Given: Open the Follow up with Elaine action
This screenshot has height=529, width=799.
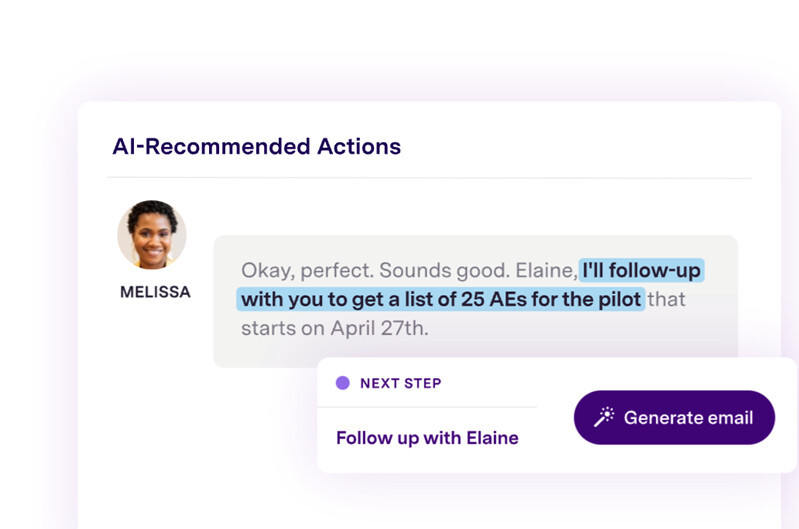Looking at the screenshot, I should pyautogui.click(x=427, y=438).
